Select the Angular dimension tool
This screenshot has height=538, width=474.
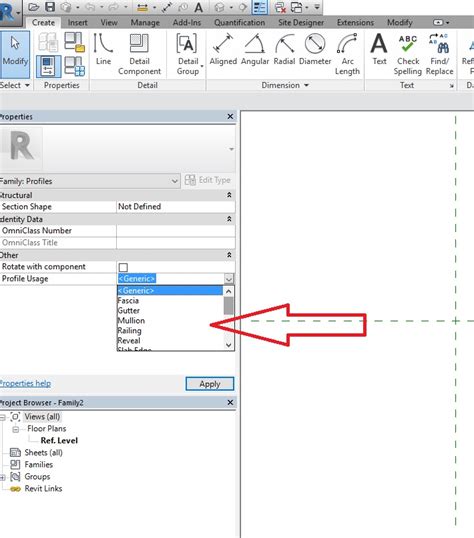pyautogui.click(x=255, y=49)
